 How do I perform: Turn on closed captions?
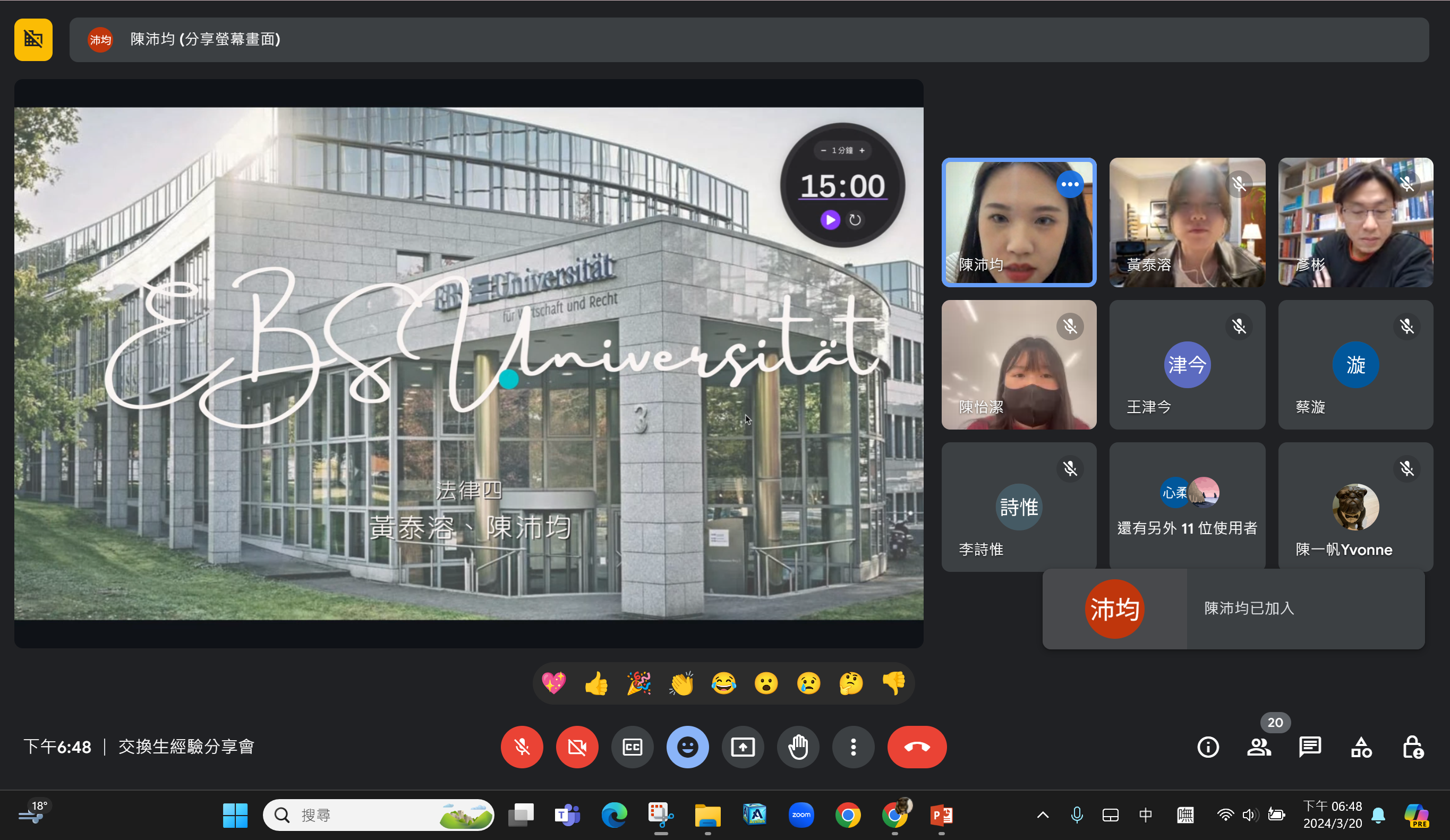pyautogui.click(x=632, y=747)
